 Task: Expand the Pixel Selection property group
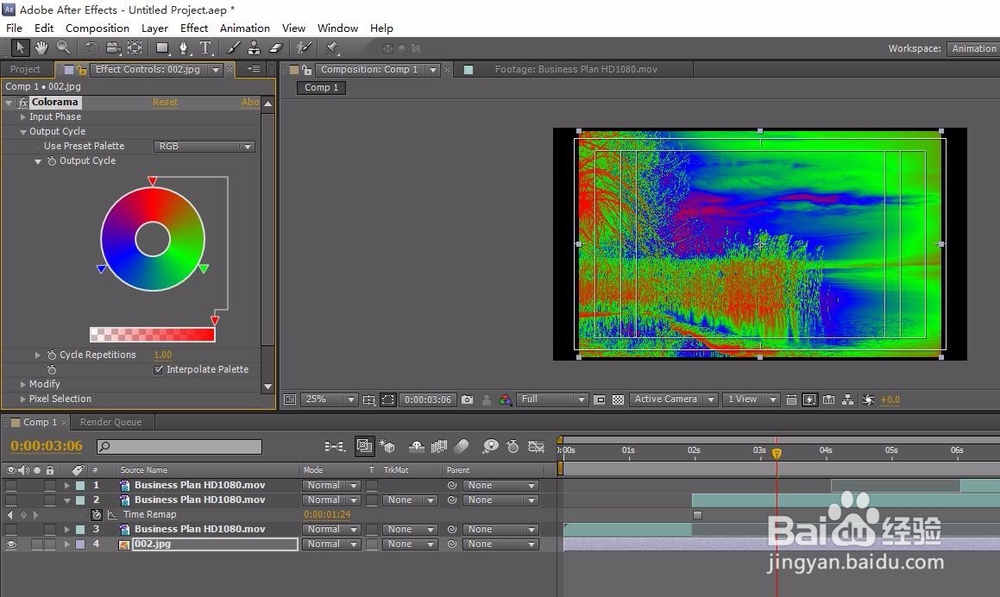click(x=23, y=399)
